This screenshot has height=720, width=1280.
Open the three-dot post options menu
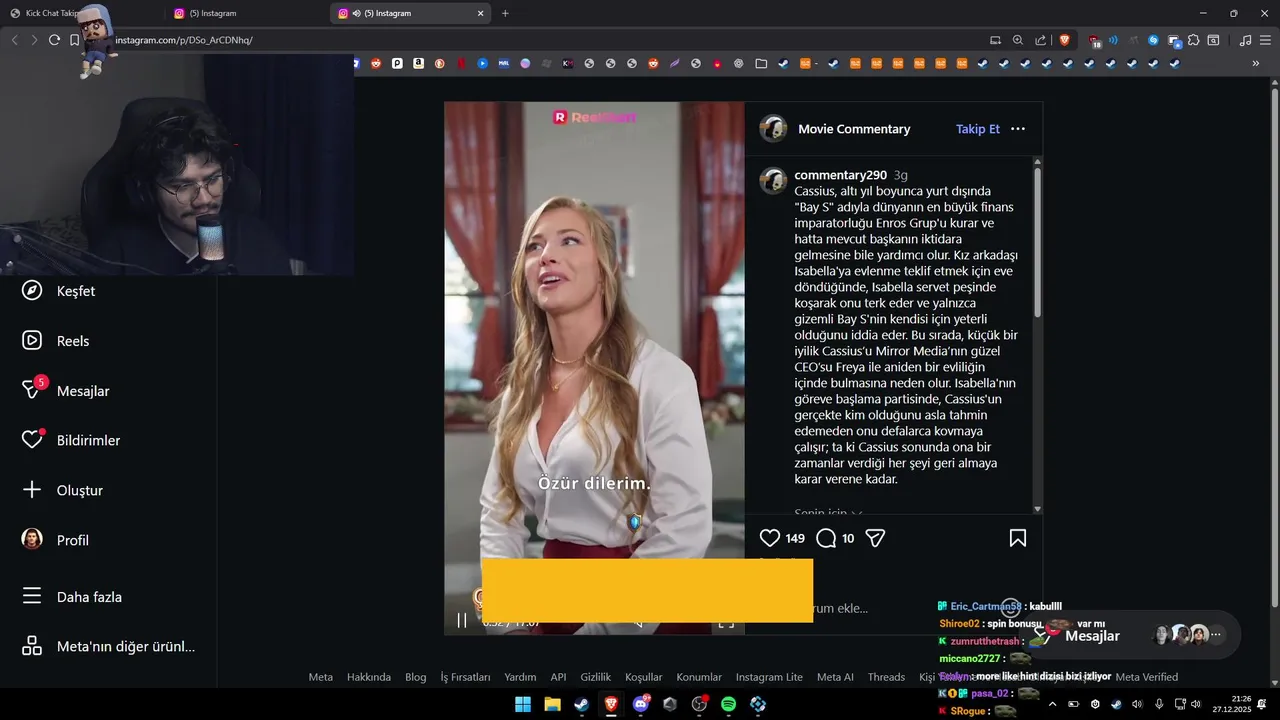[1018, 129]
